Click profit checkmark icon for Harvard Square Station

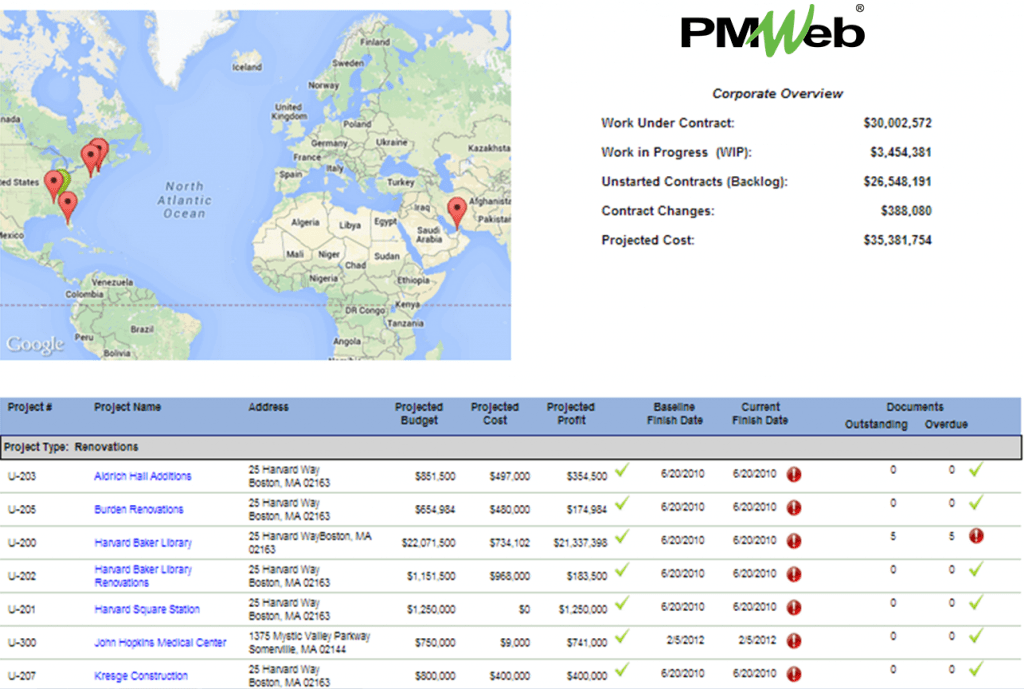tap(622, 603)
